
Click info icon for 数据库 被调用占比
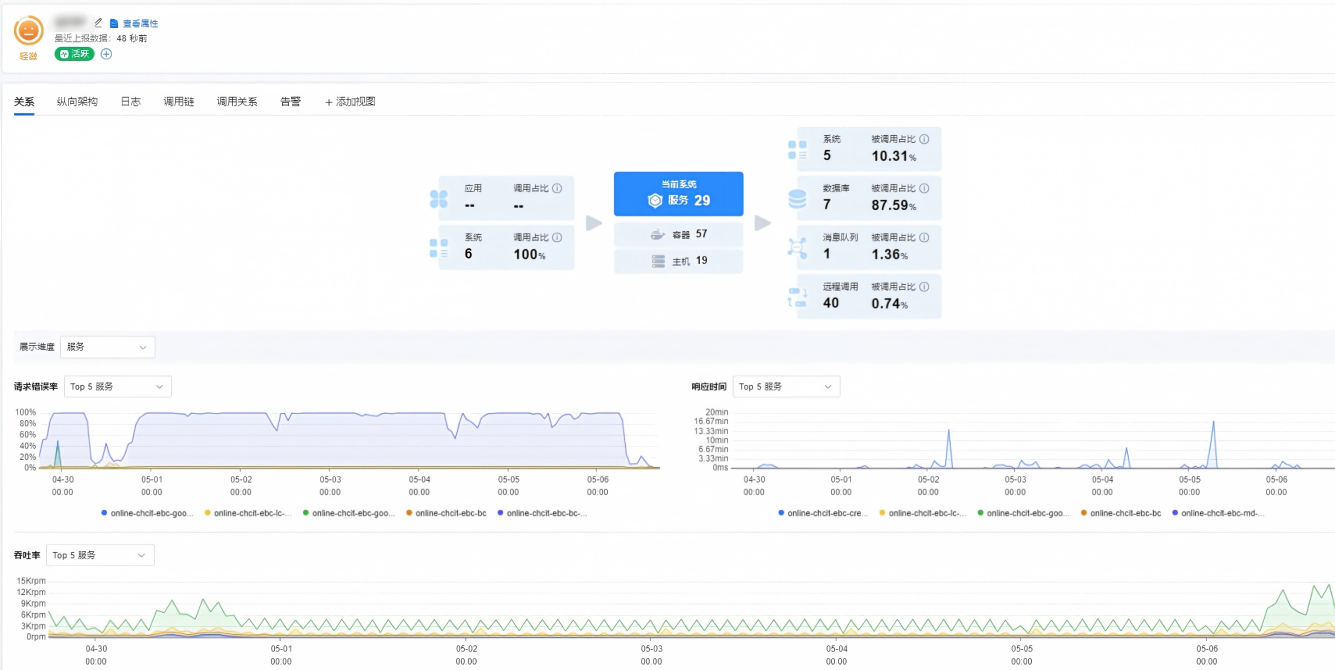point(924,188)
